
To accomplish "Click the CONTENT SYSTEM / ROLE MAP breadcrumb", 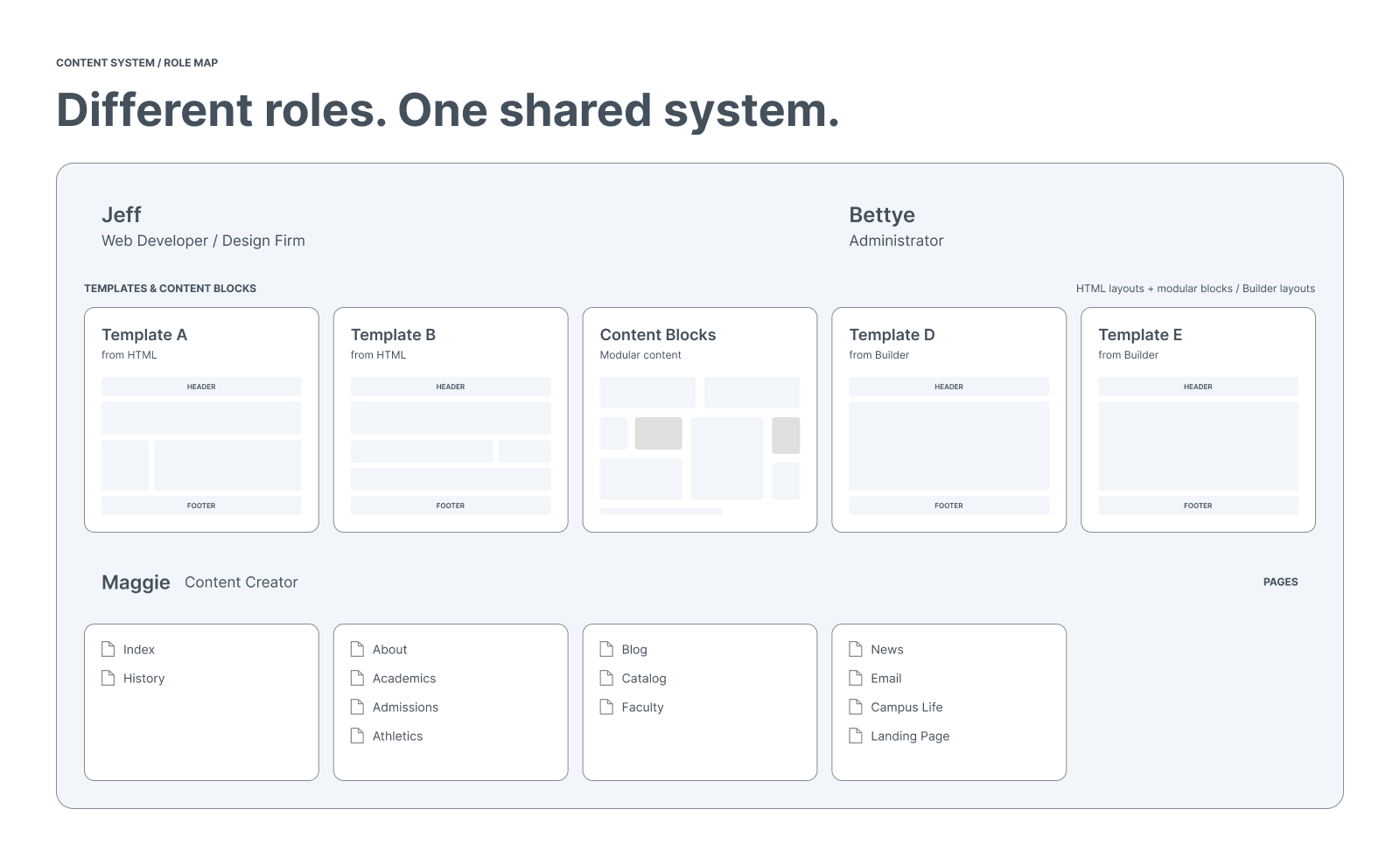I will (137, 63).
